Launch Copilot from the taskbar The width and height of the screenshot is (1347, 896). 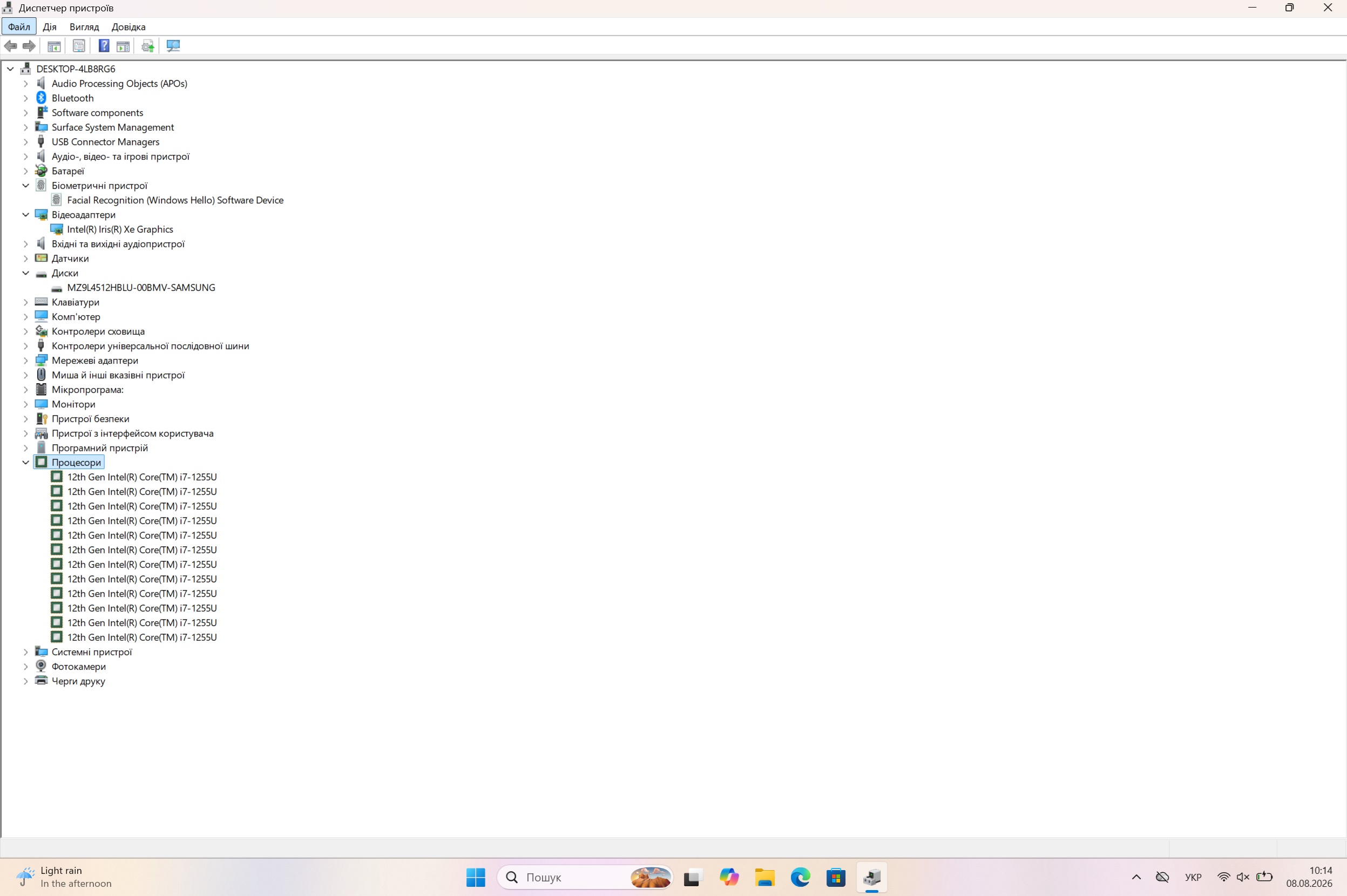(x=729, y=877)
